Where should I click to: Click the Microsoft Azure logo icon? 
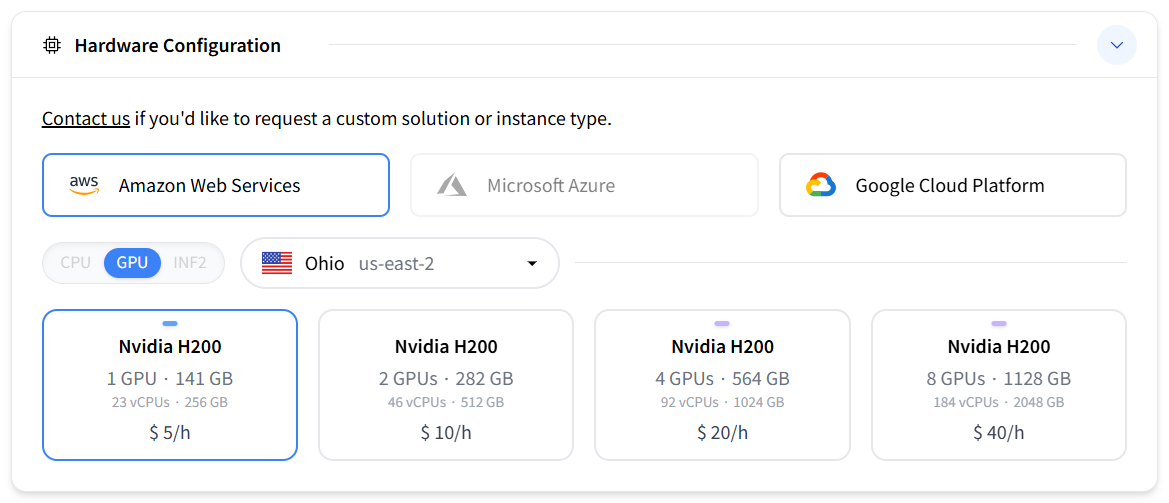click(x=452, y=185)
